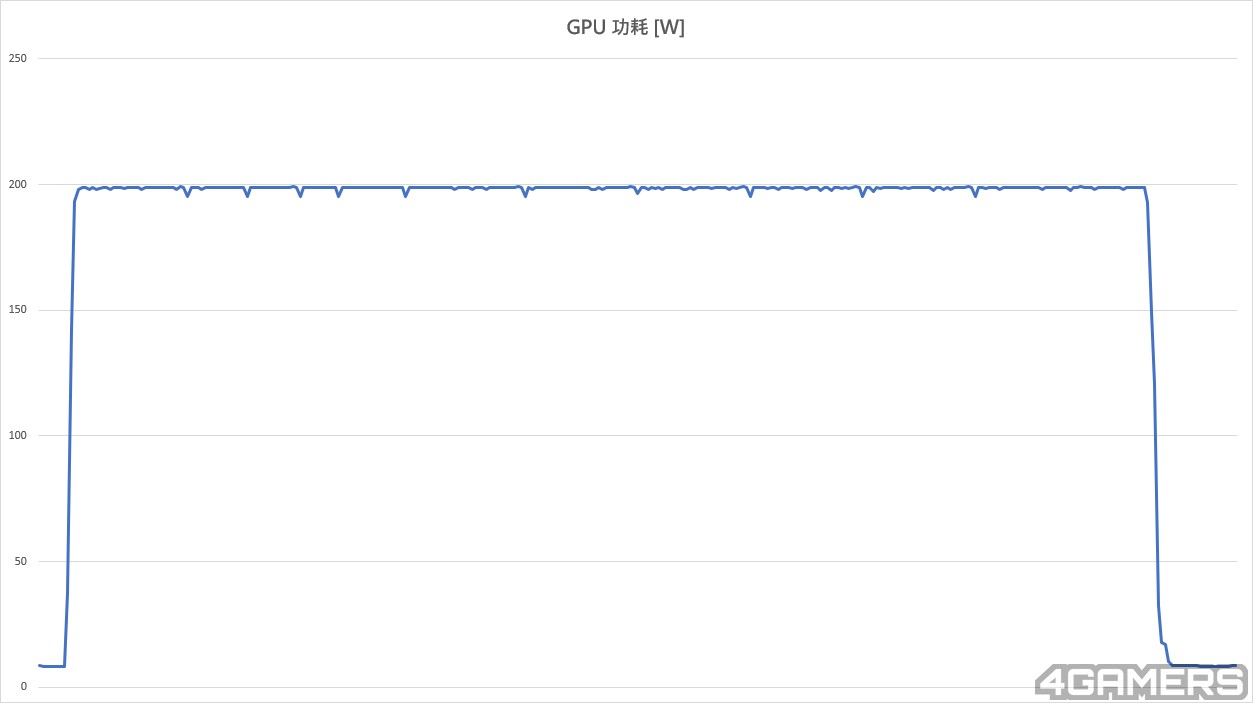Click the 150 y-axis label

17,310
